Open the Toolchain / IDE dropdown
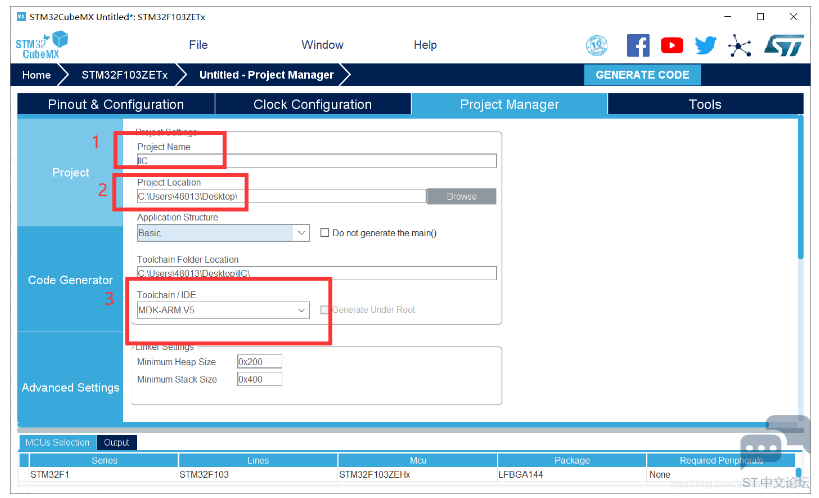 pyautogui.click(x=223, y=310)
